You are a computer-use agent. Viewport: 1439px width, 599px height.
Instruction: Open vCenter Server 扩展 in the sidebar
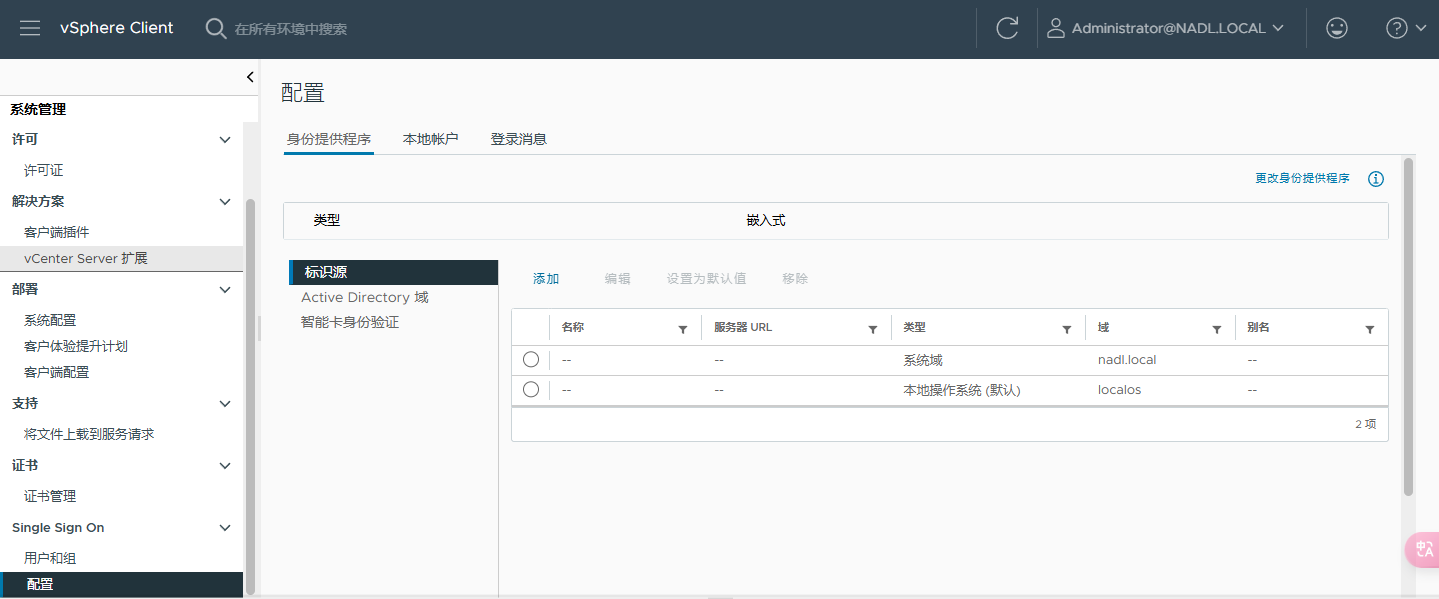(121, 259)
